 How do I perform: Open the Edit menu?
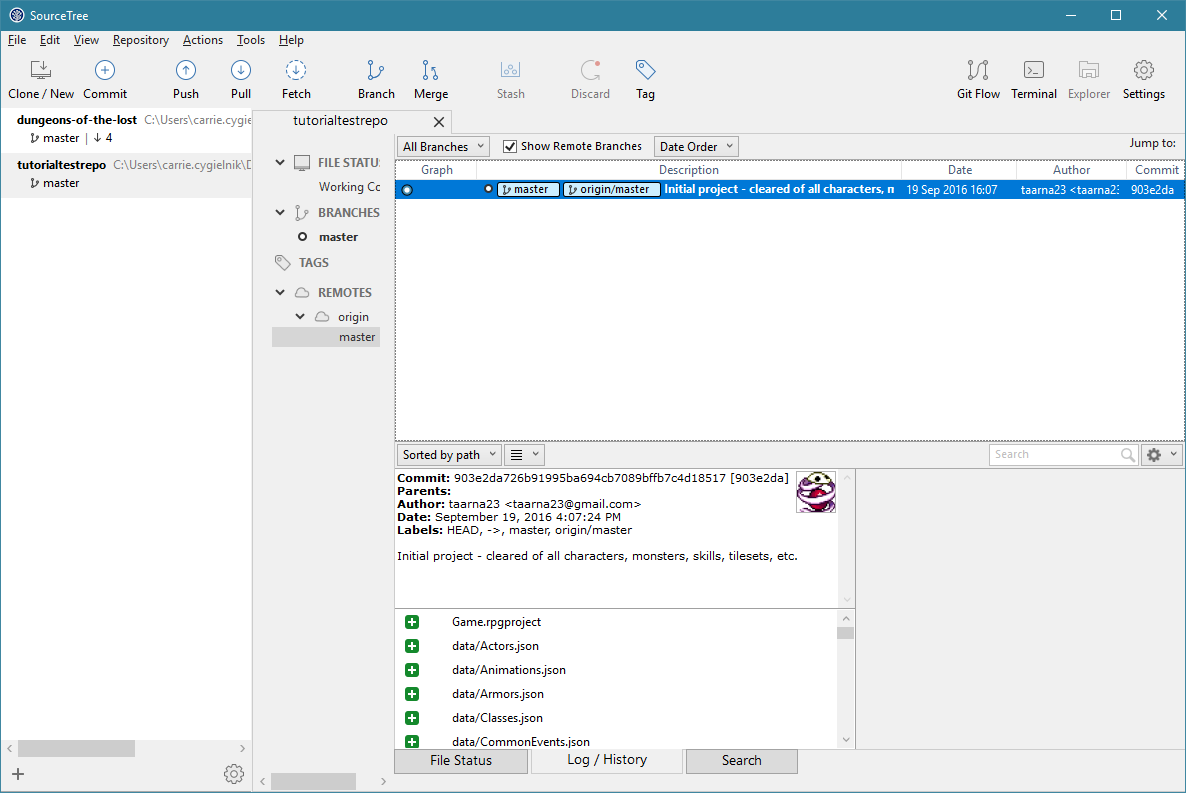[50, 40]
